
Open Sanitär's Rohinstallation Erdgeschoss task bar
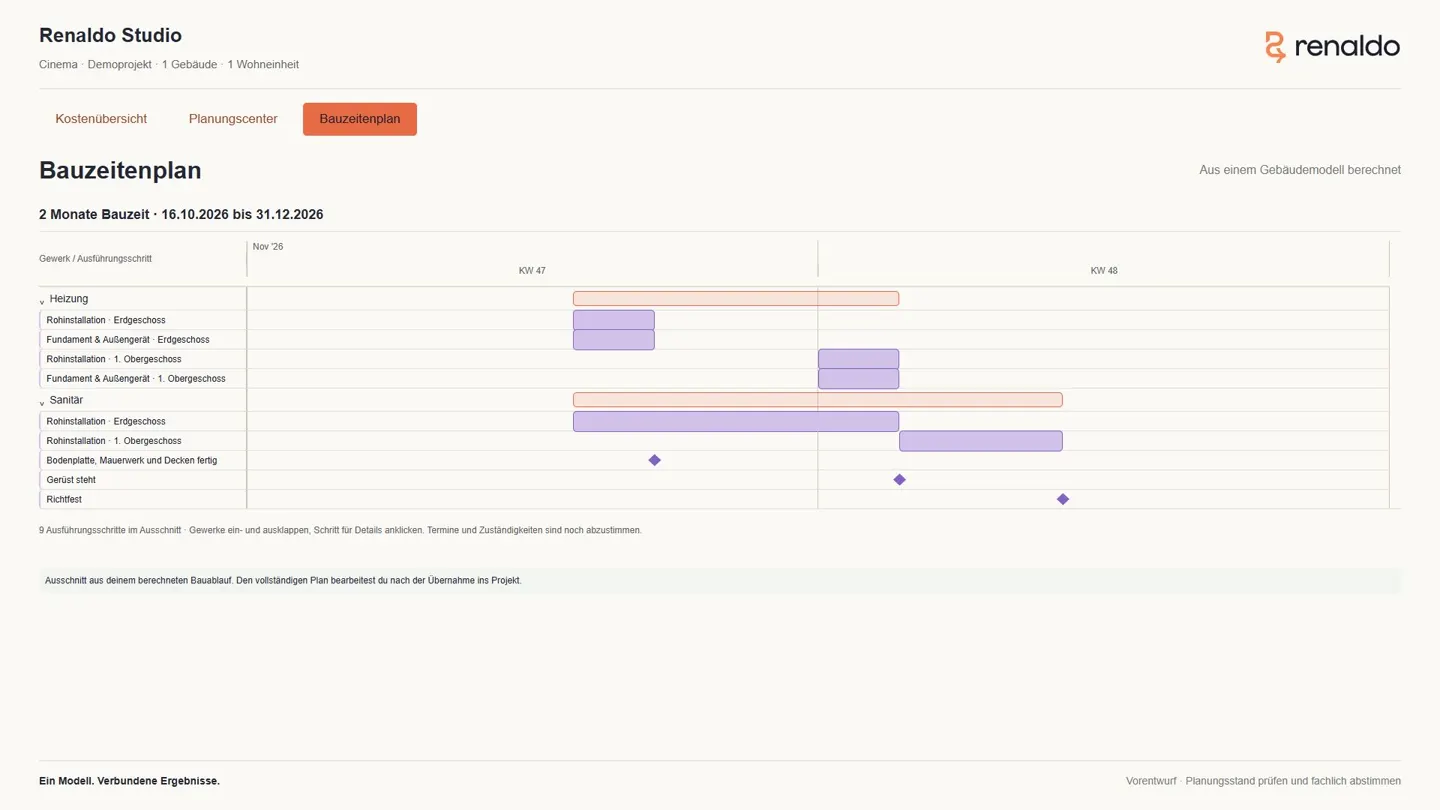click(736, 421)
